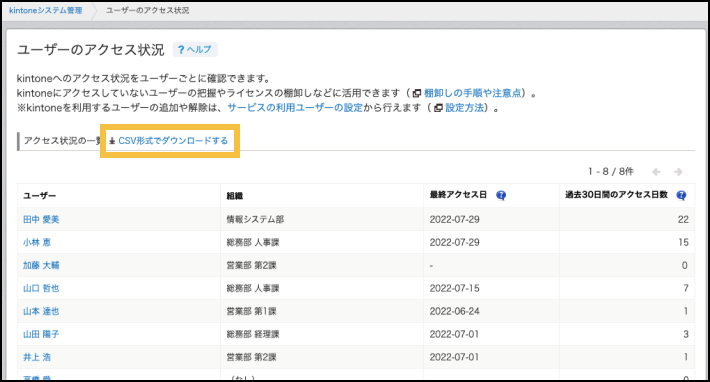Click external-link icon before 棚卸しの手順
This screenshot has width=710, height=382.
click(417, 94)
